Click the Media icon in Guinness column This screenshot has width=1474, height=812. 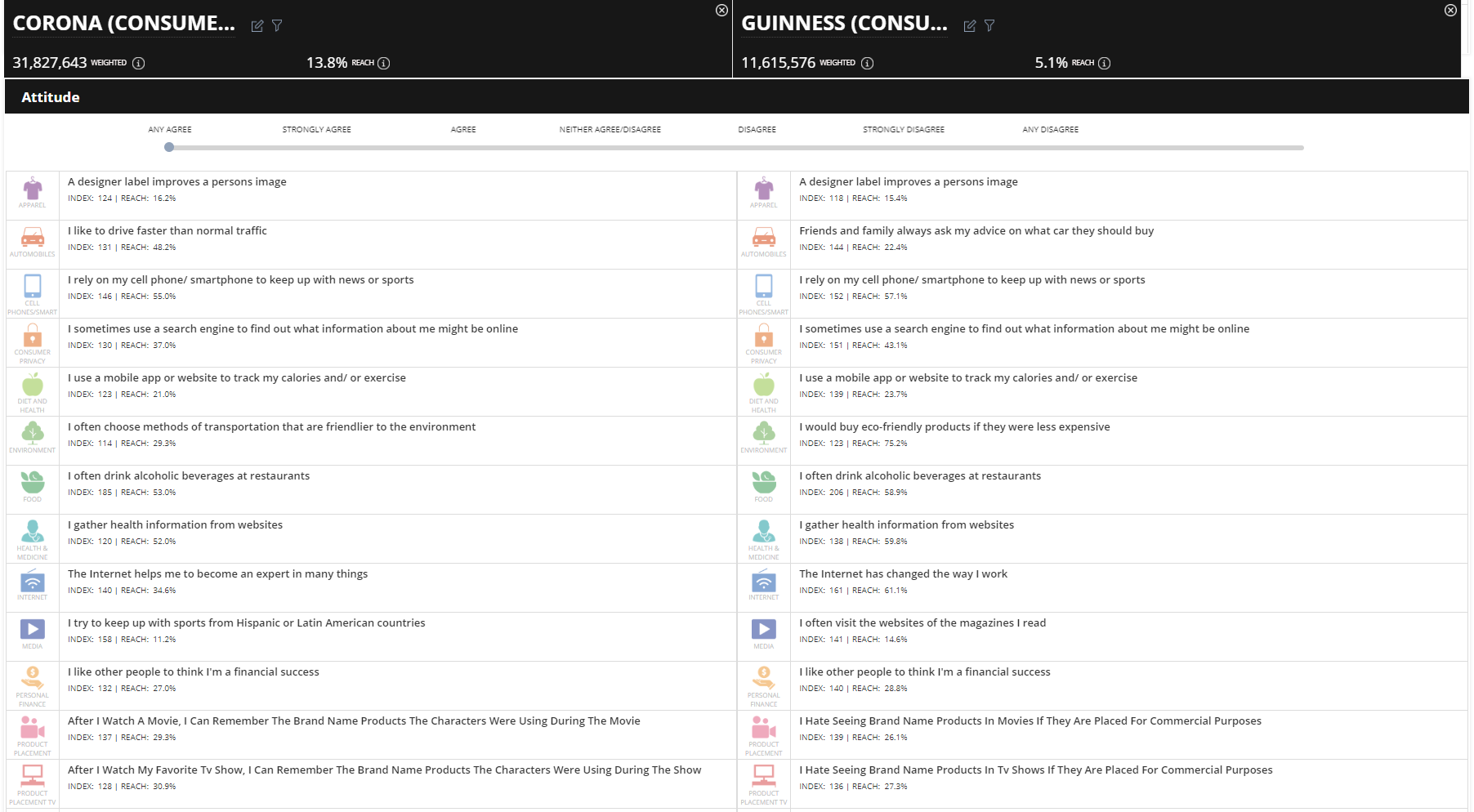(764, 629)
